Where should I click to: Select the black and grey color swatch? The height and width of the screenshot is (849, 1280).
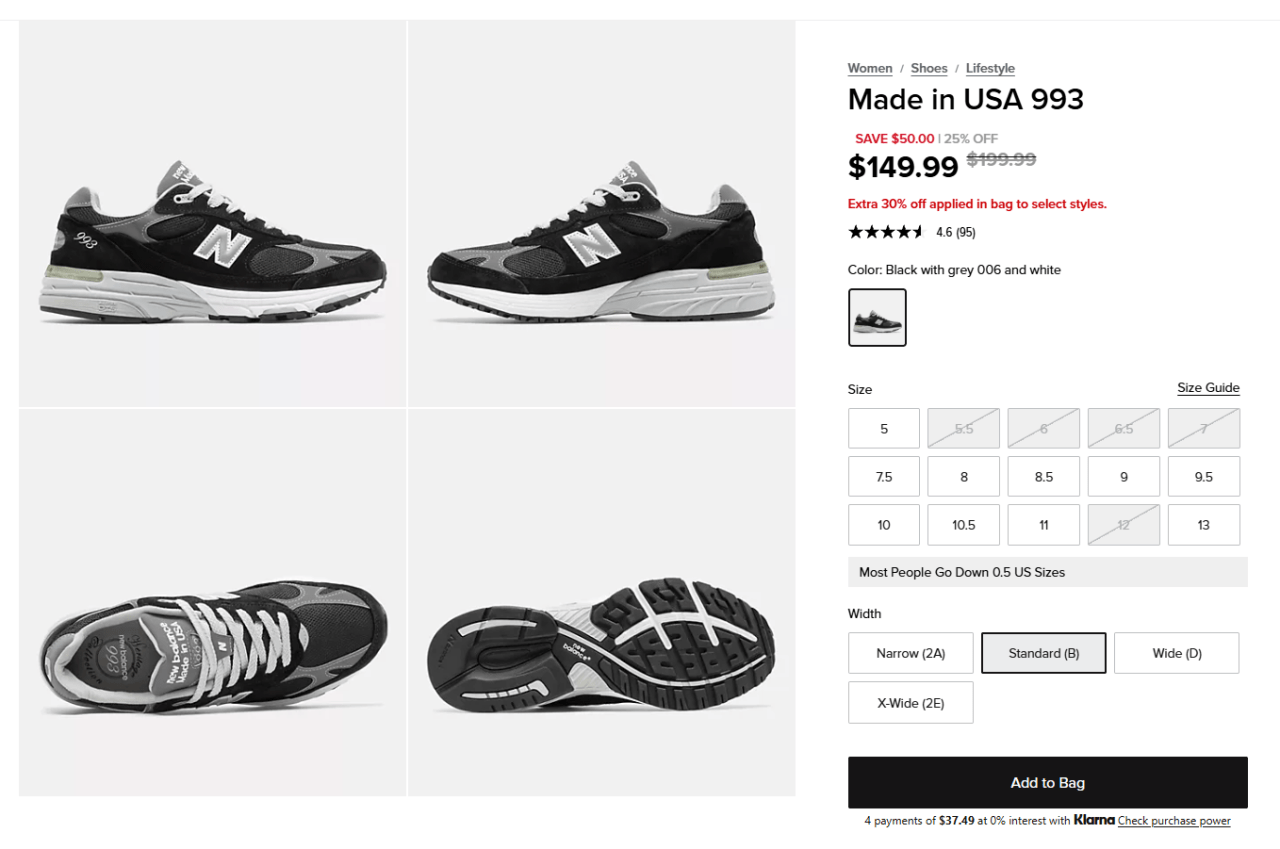tap(877, 317)
